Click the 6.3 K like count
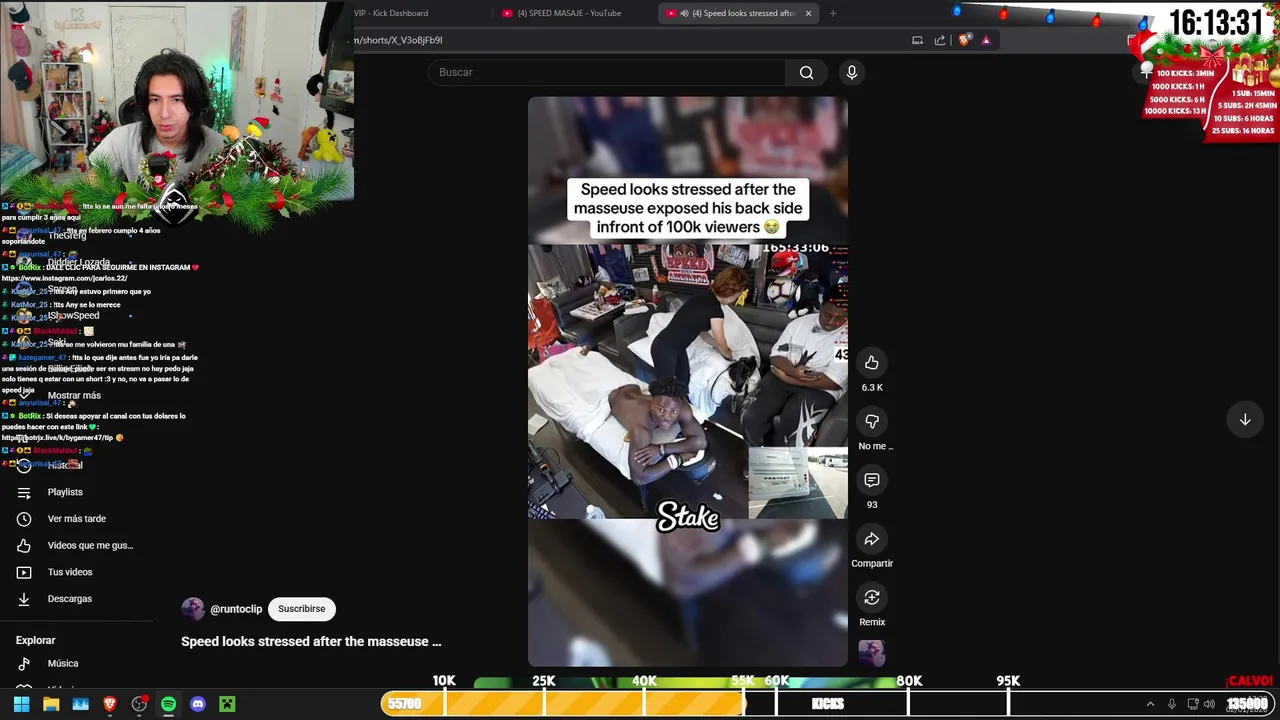 click(872, 387)
